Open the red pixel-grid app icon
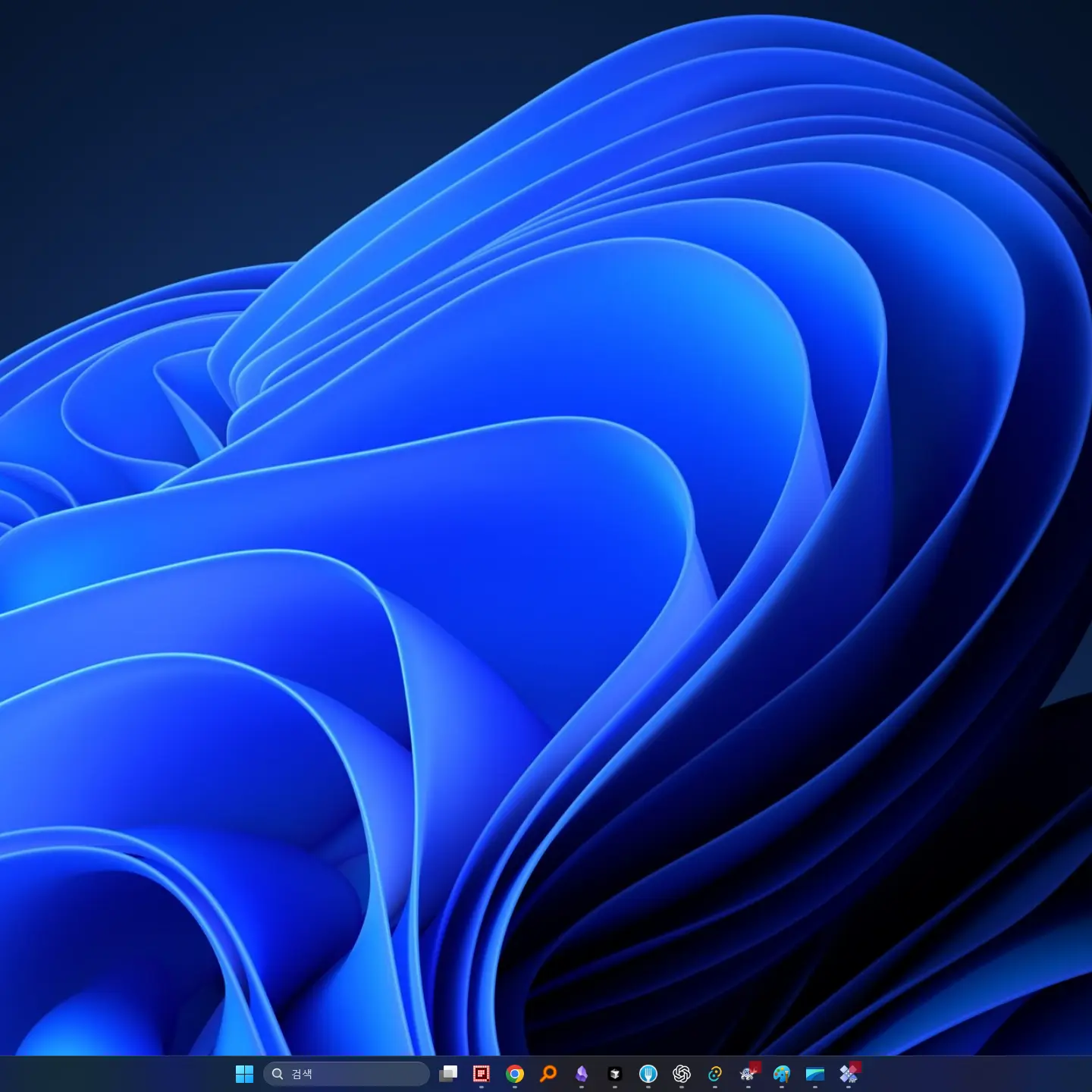 tap(482, 1073)
